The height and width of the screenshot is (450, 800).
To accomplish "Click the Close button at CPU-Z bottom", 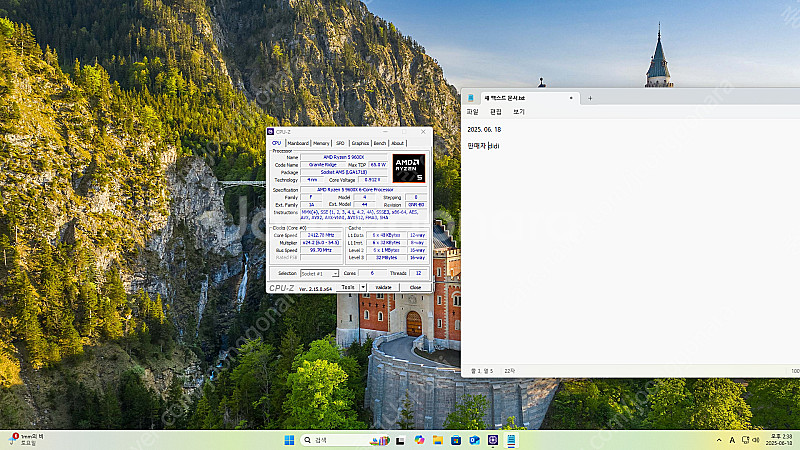I will click(415, 287).
